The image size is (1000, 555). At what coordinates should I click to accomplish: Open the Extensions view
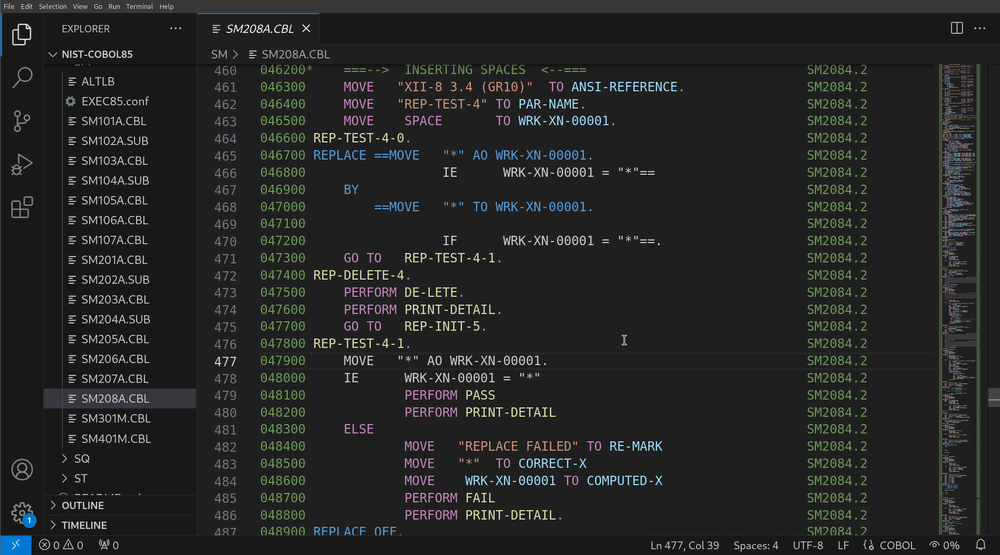22,208
